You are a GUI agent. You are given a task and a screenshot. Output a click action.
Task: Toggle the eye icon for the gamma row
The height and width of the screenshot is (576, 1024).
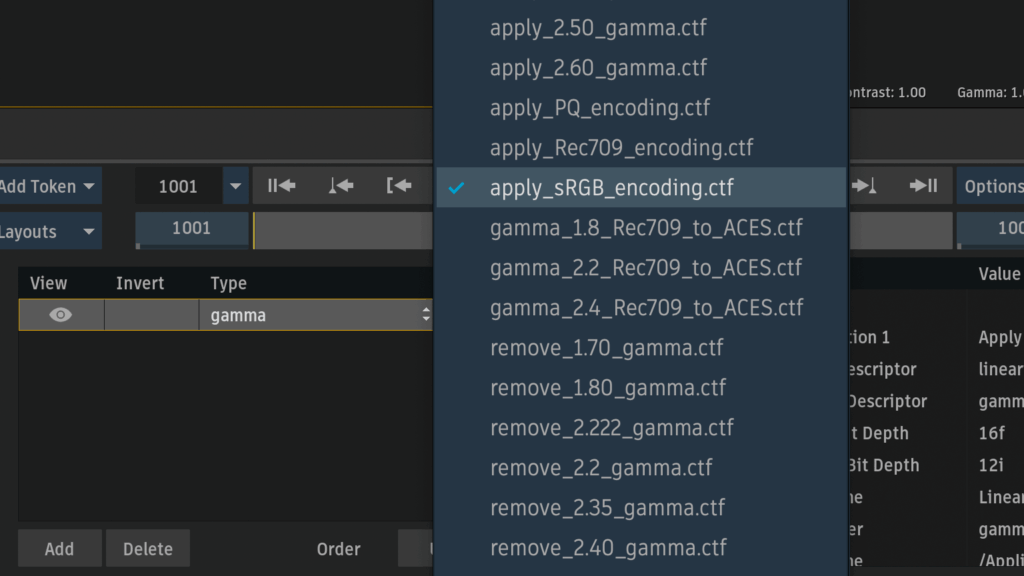(x=60, y=315)
